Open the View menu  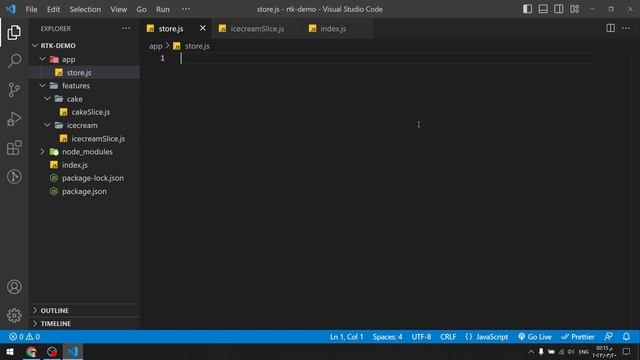coord(118,9)
